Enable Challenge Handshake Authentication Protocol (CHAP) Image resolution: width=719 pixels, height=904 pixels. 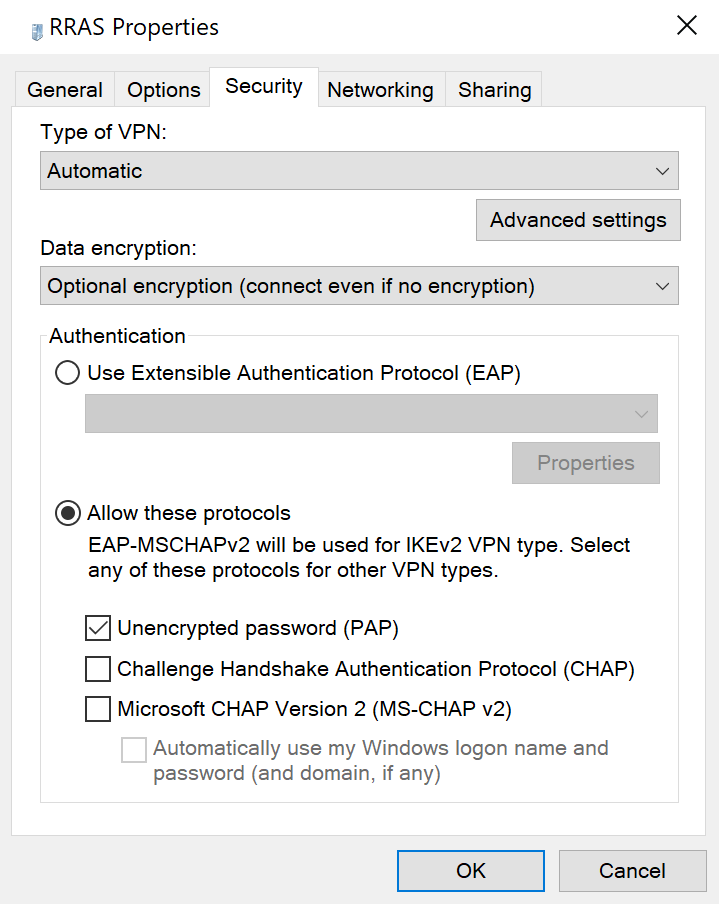98,669
